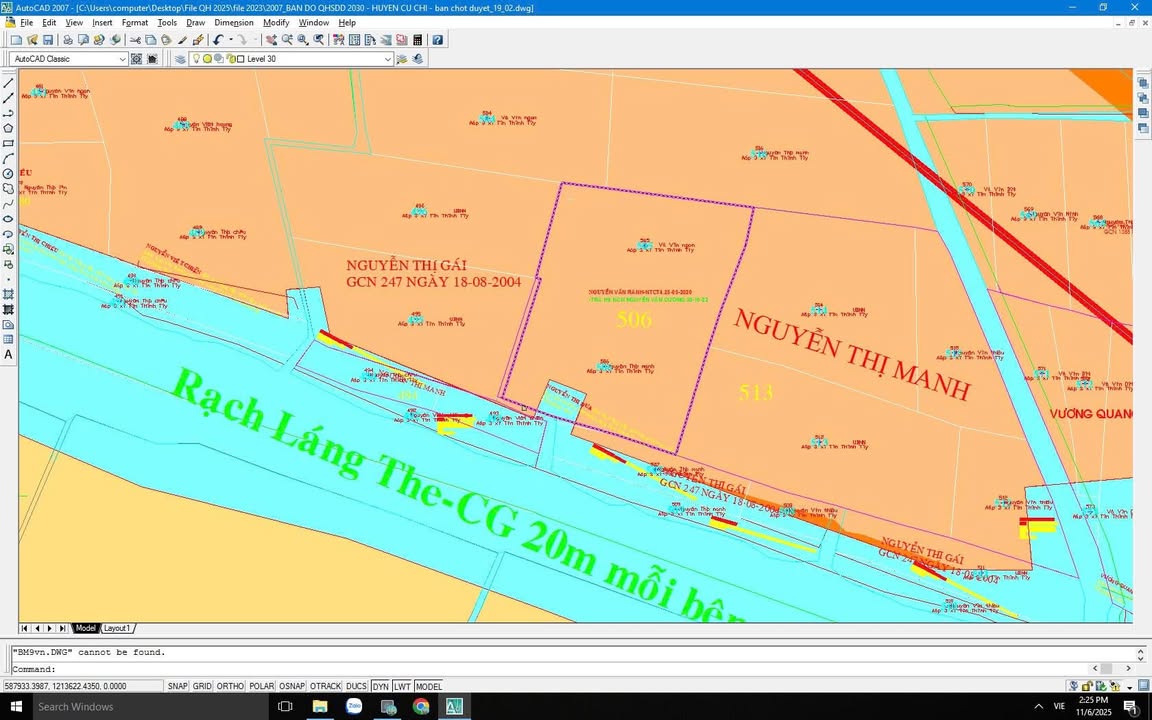Expand the layer control list arrow
The width and height of the screenshot is (1152, 720).
click(x=388, y=59)
